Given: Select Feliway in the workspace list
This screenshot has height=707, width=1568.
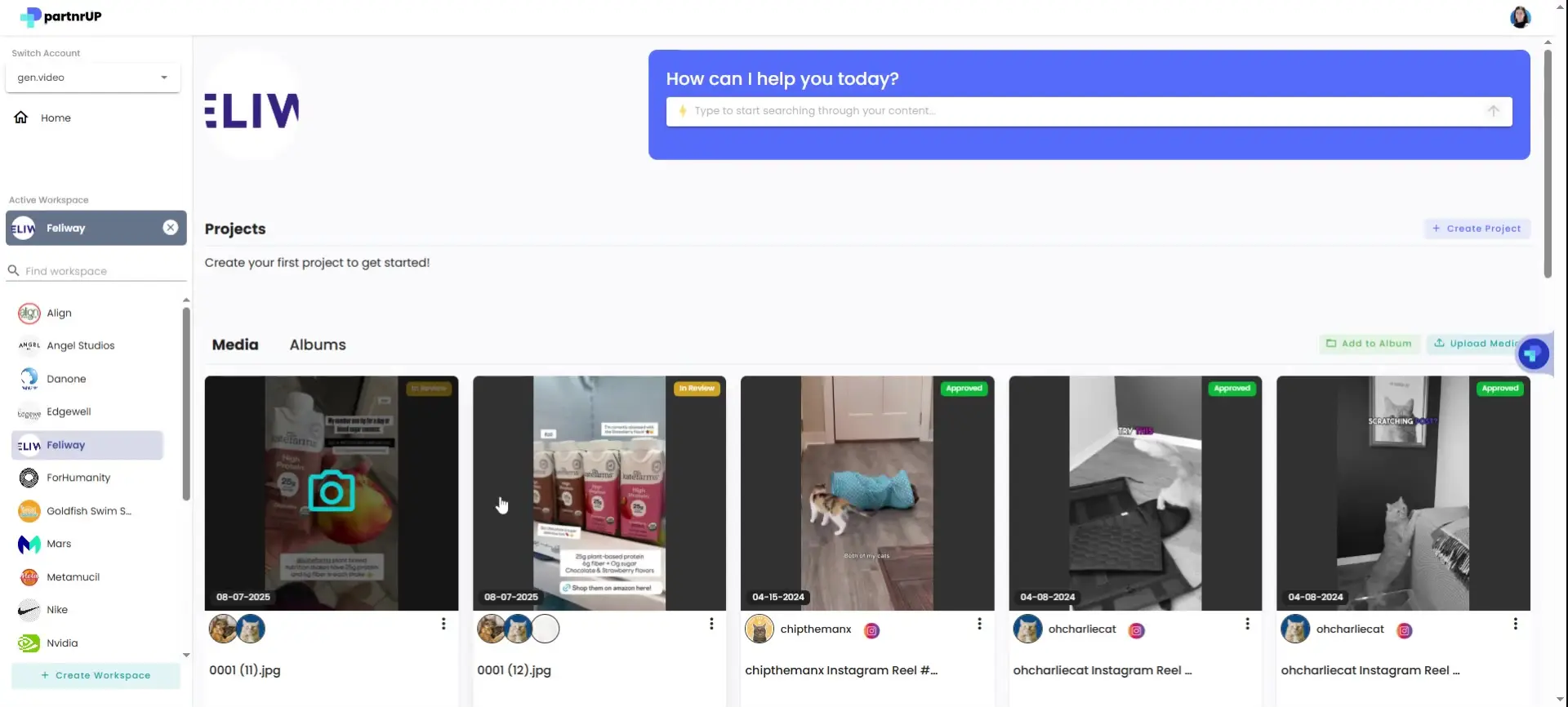Looking at the screenshot, I should tap(87, 445).
